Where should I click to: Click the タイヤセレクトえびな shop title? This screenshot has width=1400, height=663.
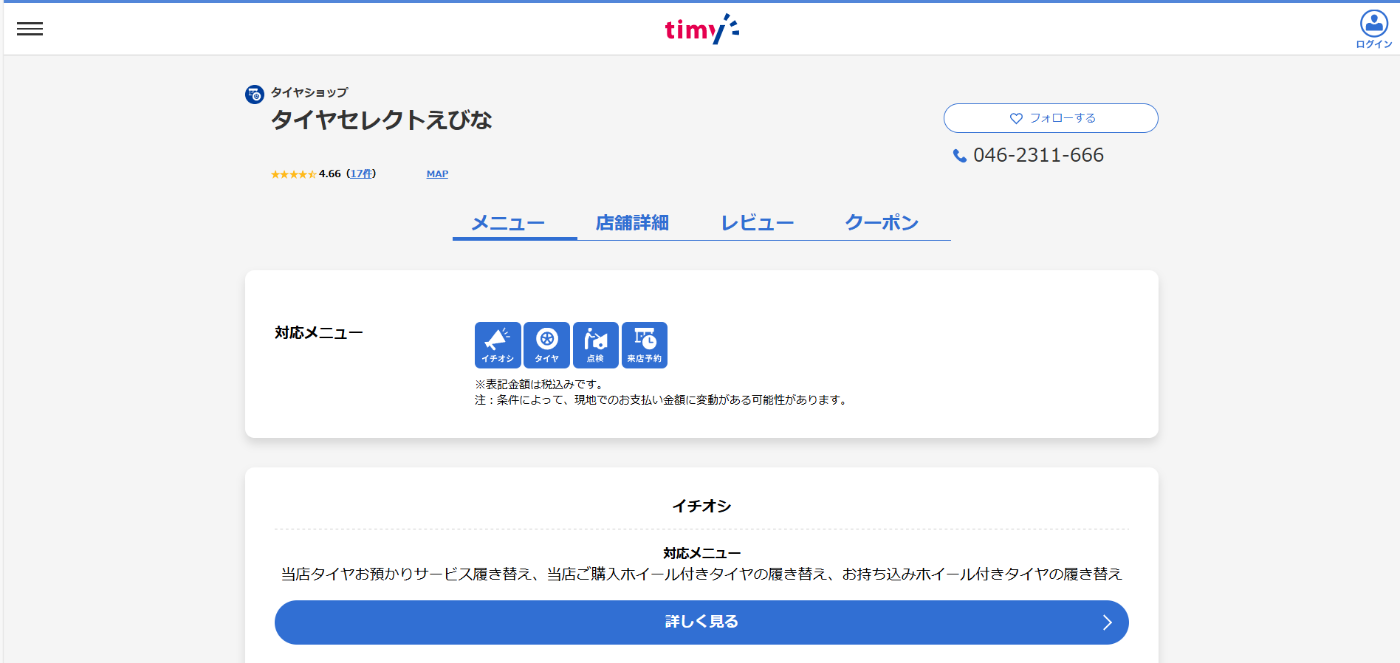(x=382, y=121)
